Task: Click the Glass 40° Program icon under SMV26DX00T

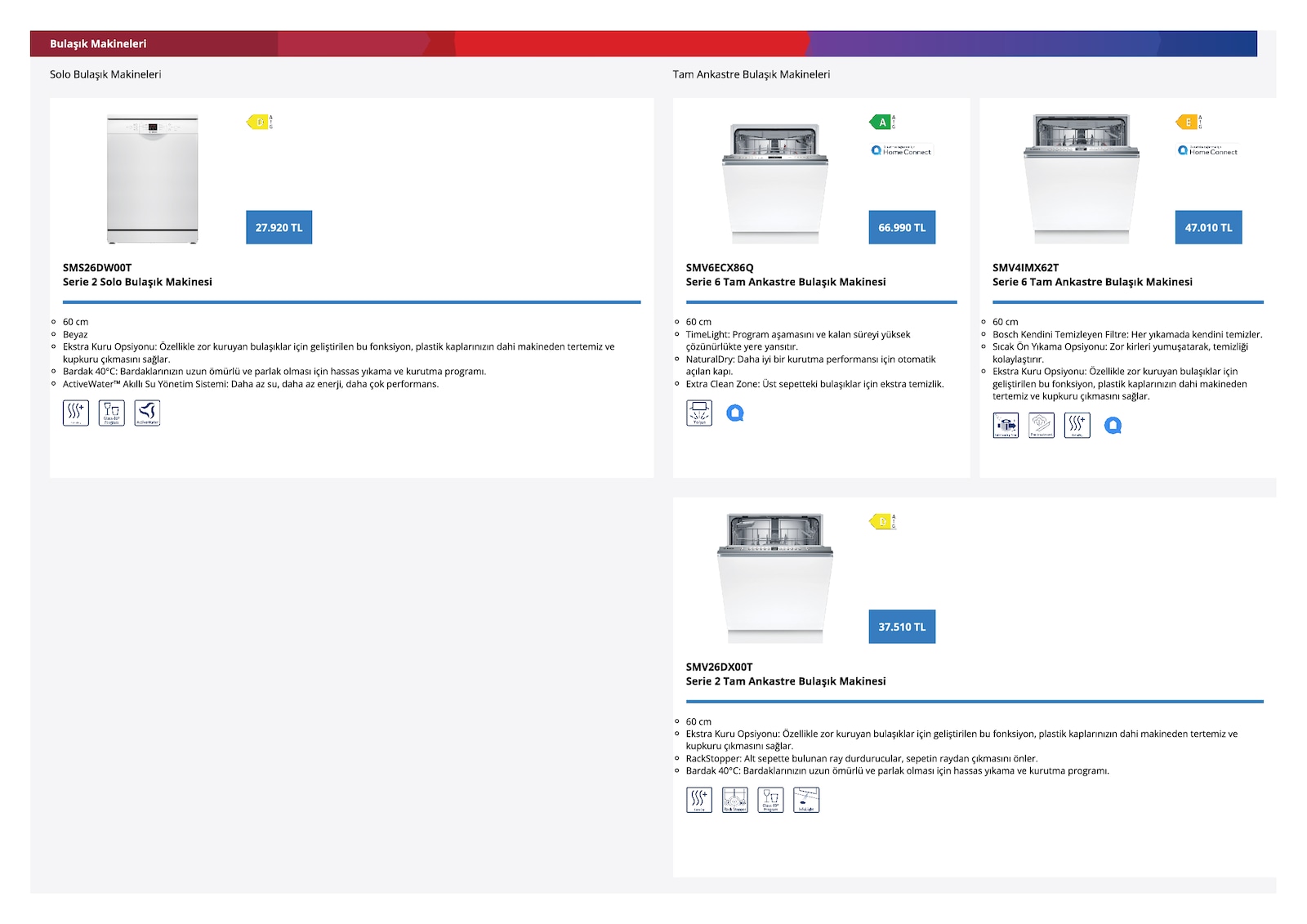Action: click(x=770, y=800)
